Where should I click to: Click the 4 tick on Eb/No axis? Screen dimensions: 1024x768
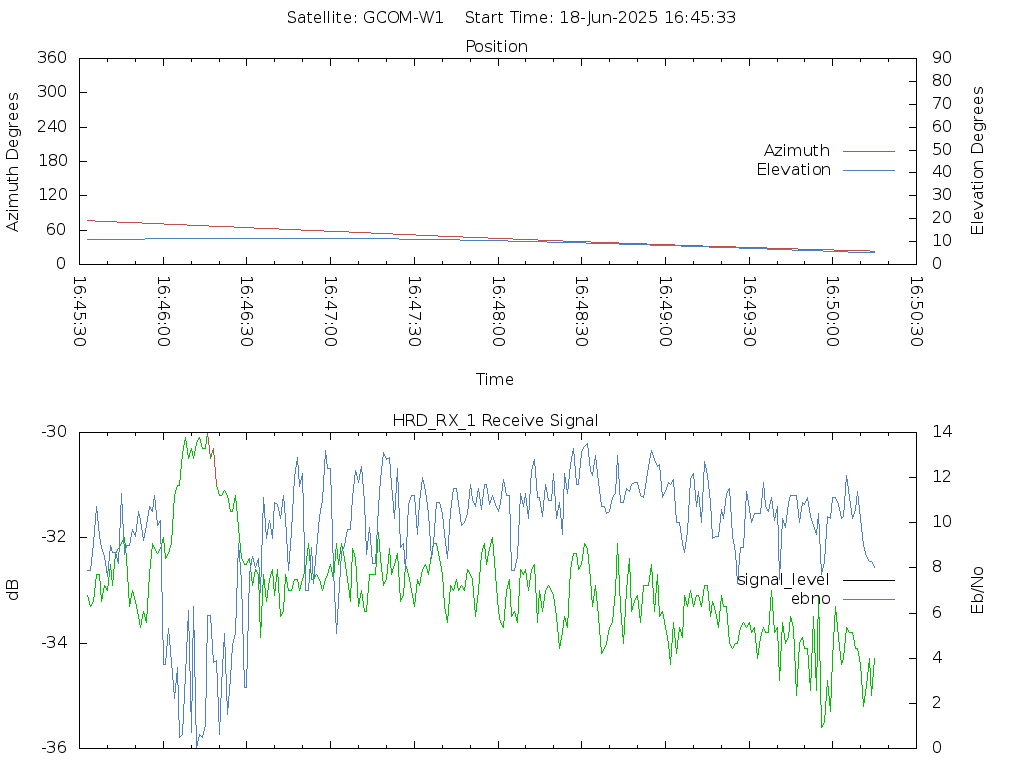937,658
